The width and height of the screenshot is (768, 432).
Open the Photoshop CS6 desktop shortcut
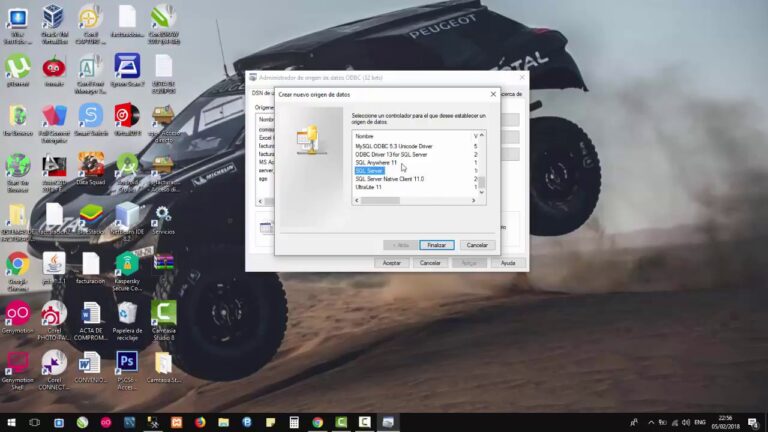[127, 362]
